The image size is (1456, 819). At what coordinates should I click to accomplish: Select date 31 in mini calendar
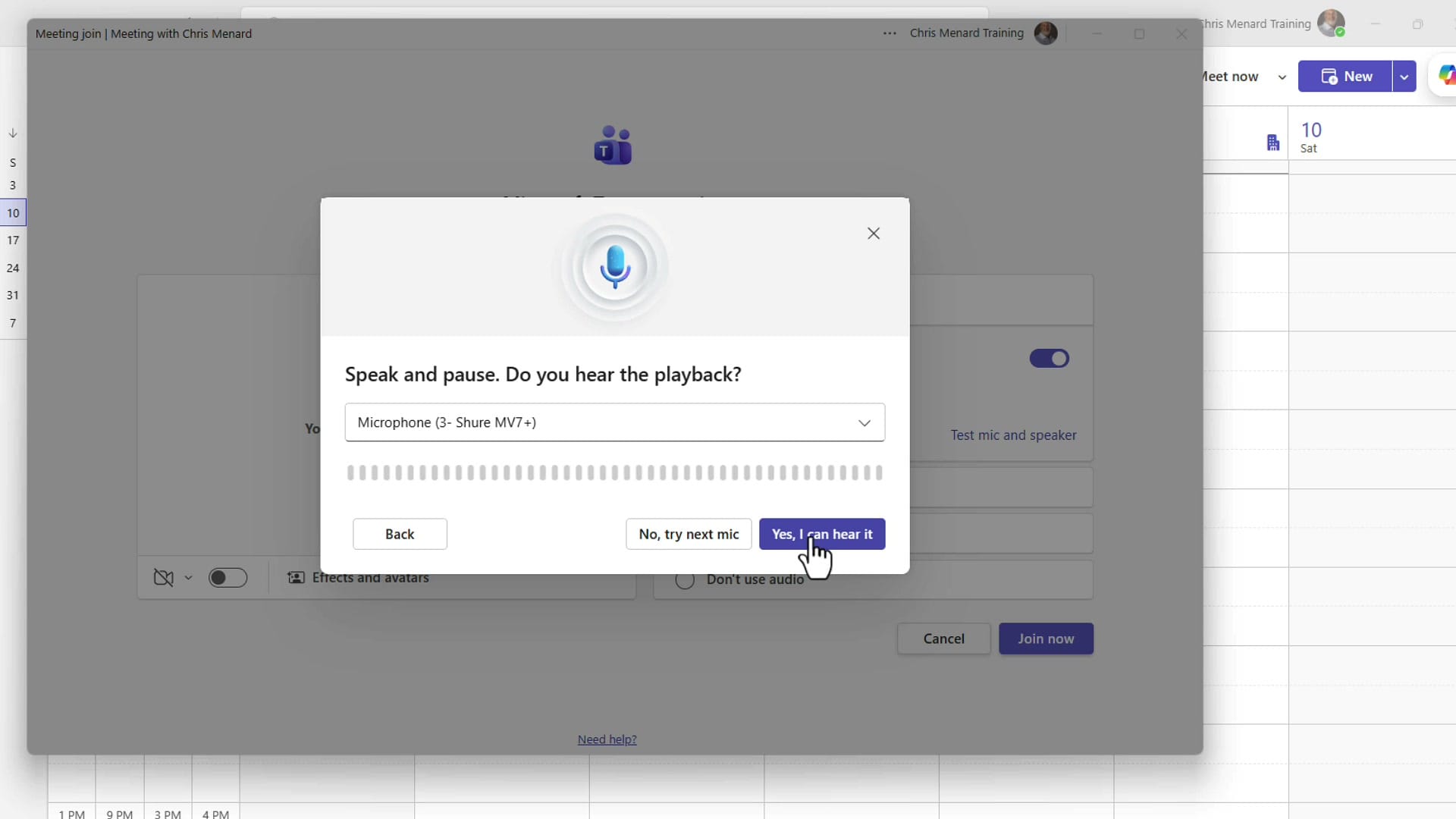[x=13, y=295]
